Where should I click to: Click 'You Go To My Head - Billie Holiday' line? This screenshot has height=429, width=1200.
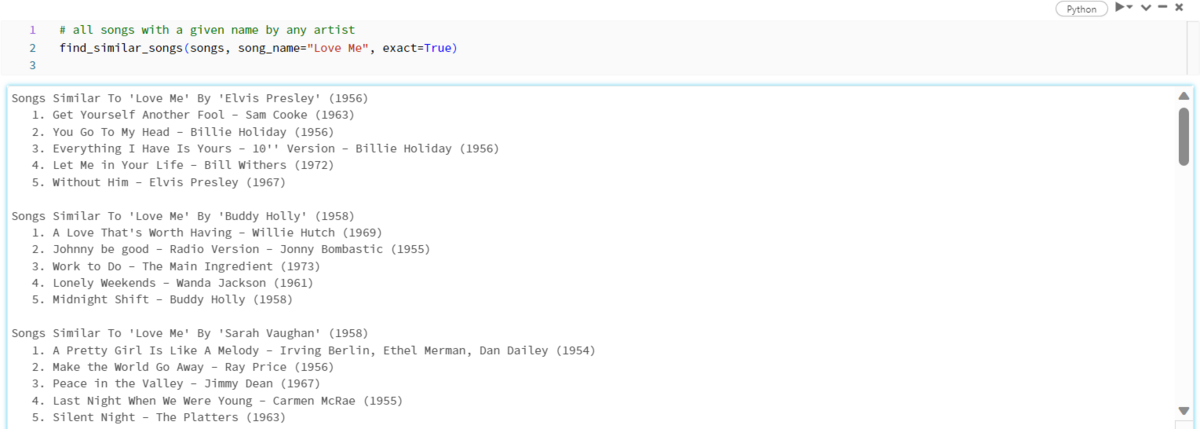click(182, 132)
